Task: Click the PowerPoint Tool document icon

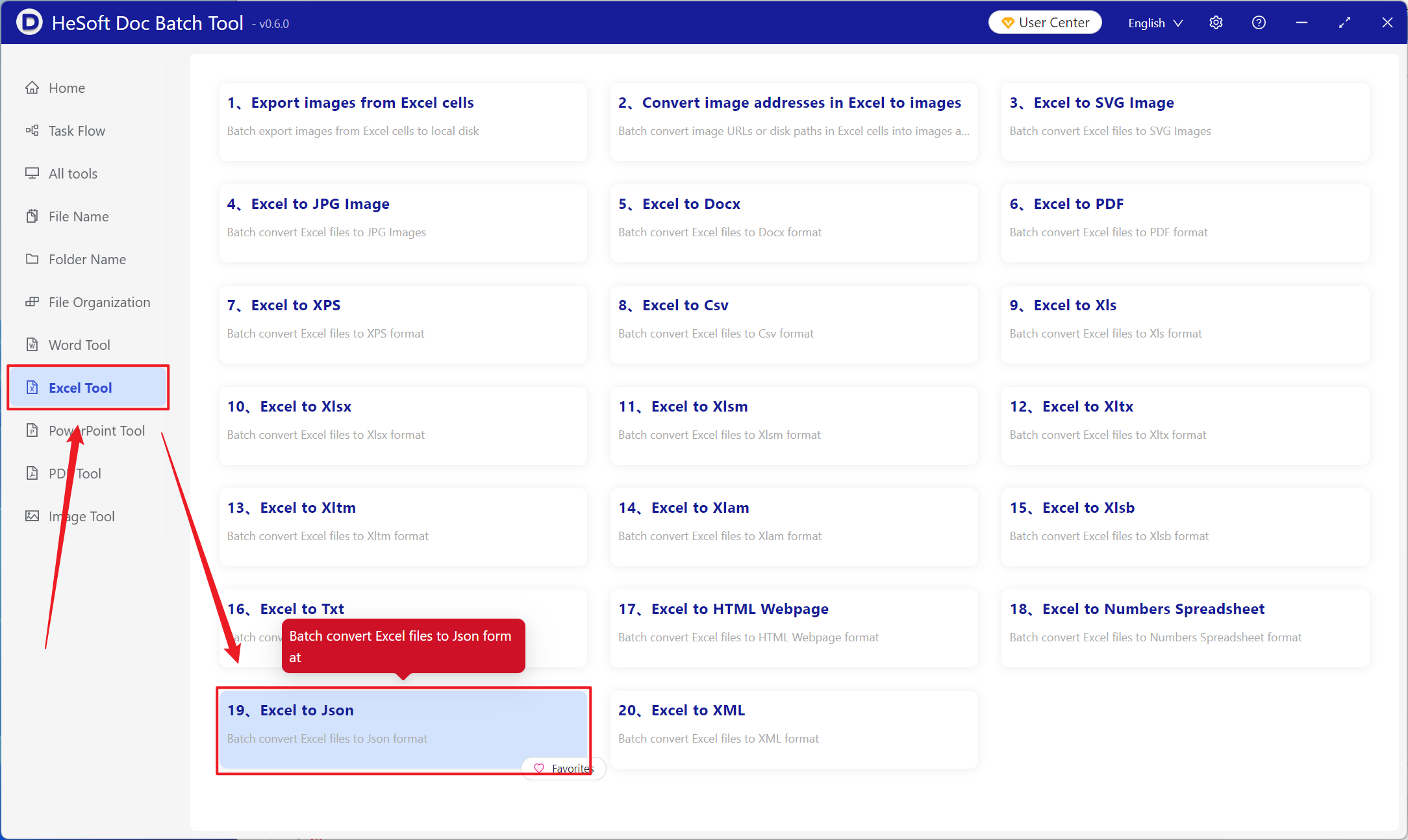Action: click(x=32, y=430)
